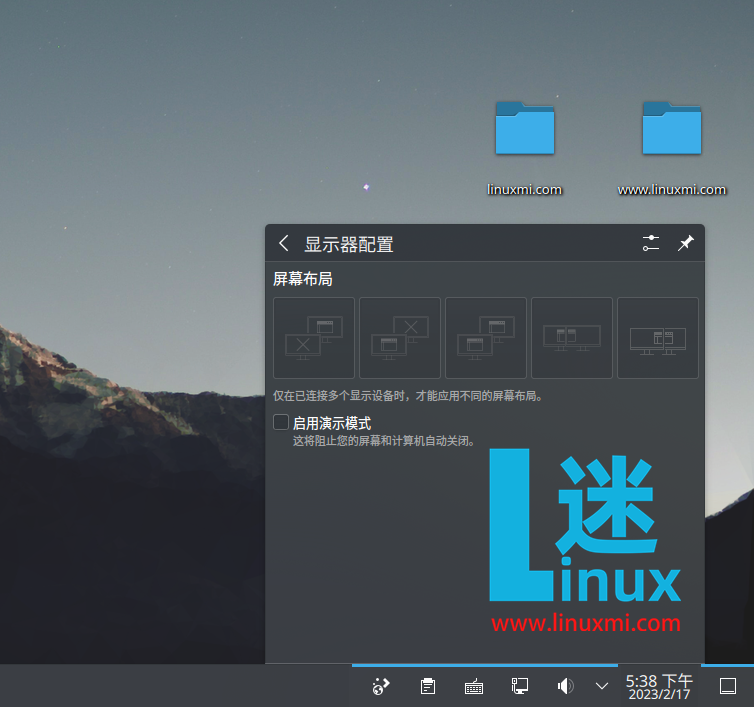Click the 这将阻止您的屏幕和计算机自动关闭 description
Viewport: 754px width, 707px height.
click(384, 441)
